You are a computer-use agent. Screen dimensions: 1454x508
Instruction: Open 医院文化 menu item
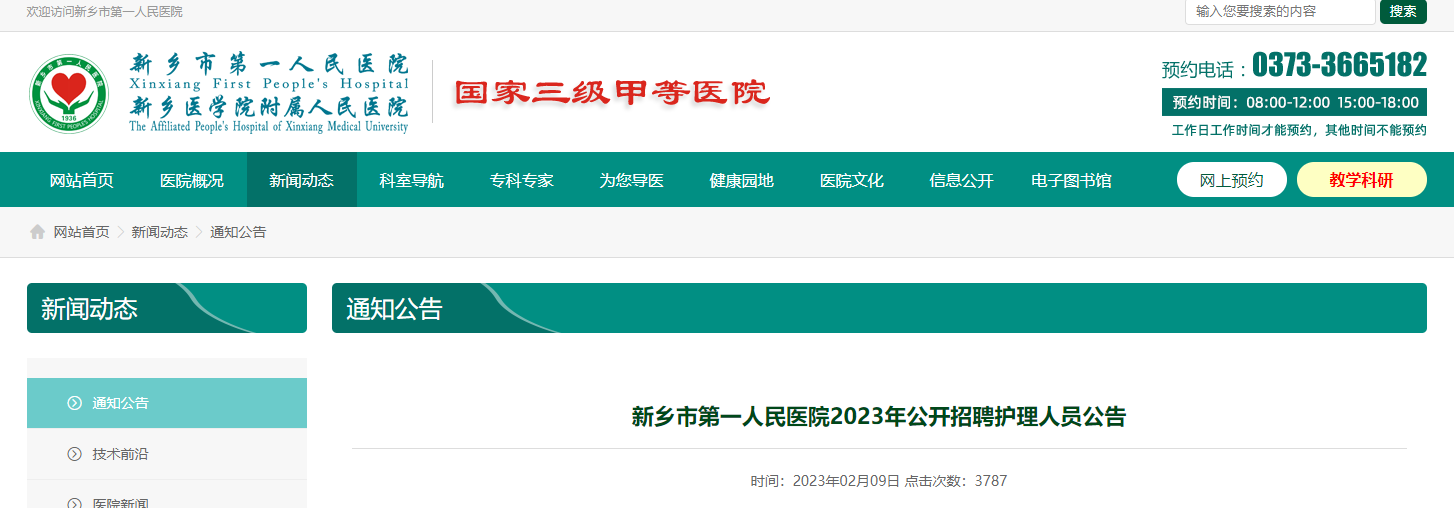852,180
